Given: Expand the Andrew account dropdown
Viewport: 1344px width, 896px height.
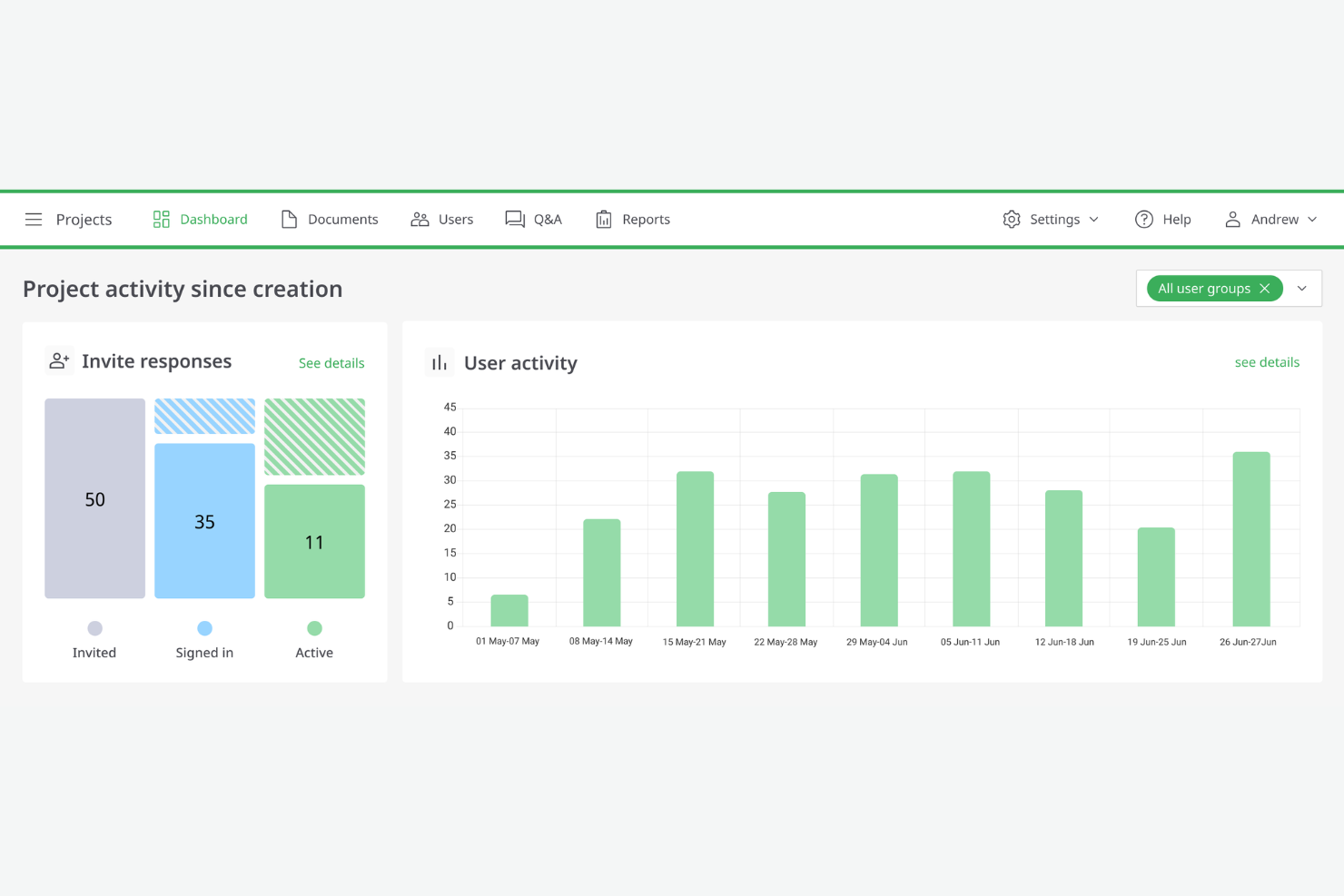Looking at the screenshot, I should [1311, 219].
